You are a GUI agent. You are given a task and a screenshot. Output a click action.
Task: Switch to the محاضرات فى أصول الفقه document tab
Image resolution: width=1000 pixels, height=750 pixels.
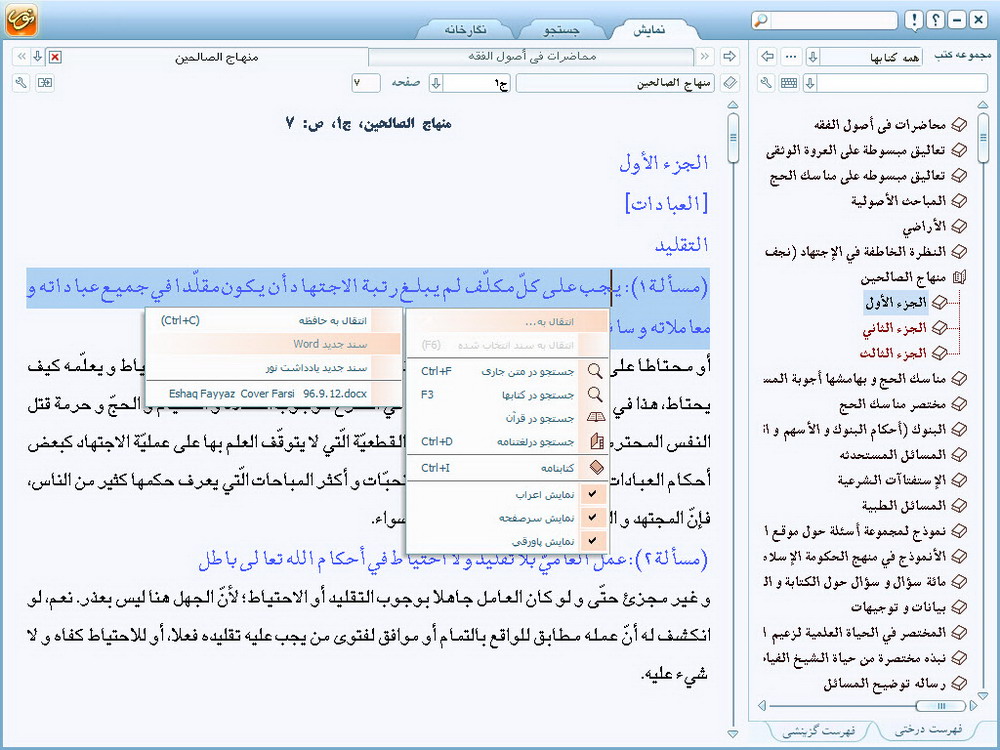tap(531, 57)
